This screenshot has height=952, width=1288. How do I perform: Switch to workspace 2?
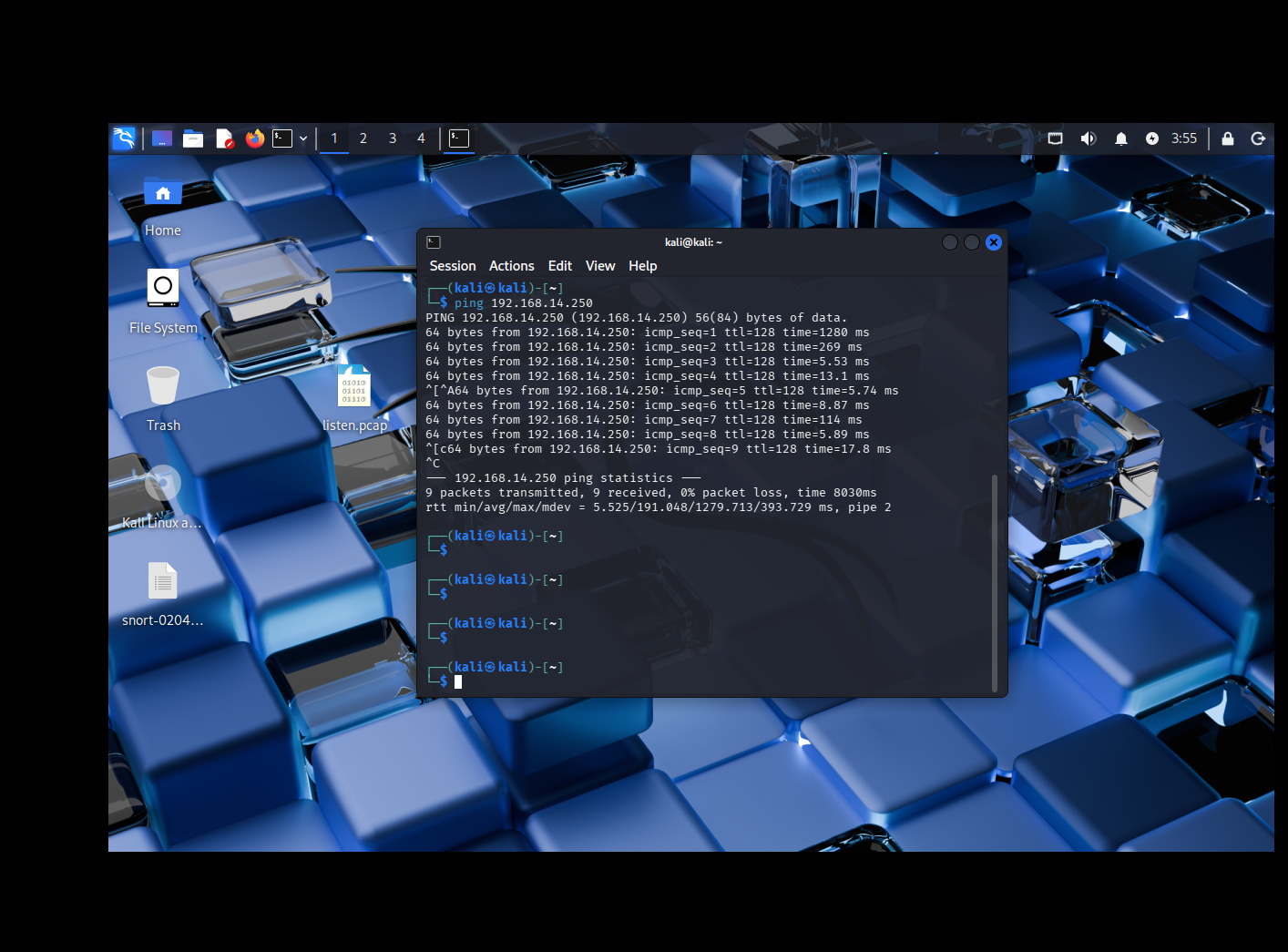(363, 138)
